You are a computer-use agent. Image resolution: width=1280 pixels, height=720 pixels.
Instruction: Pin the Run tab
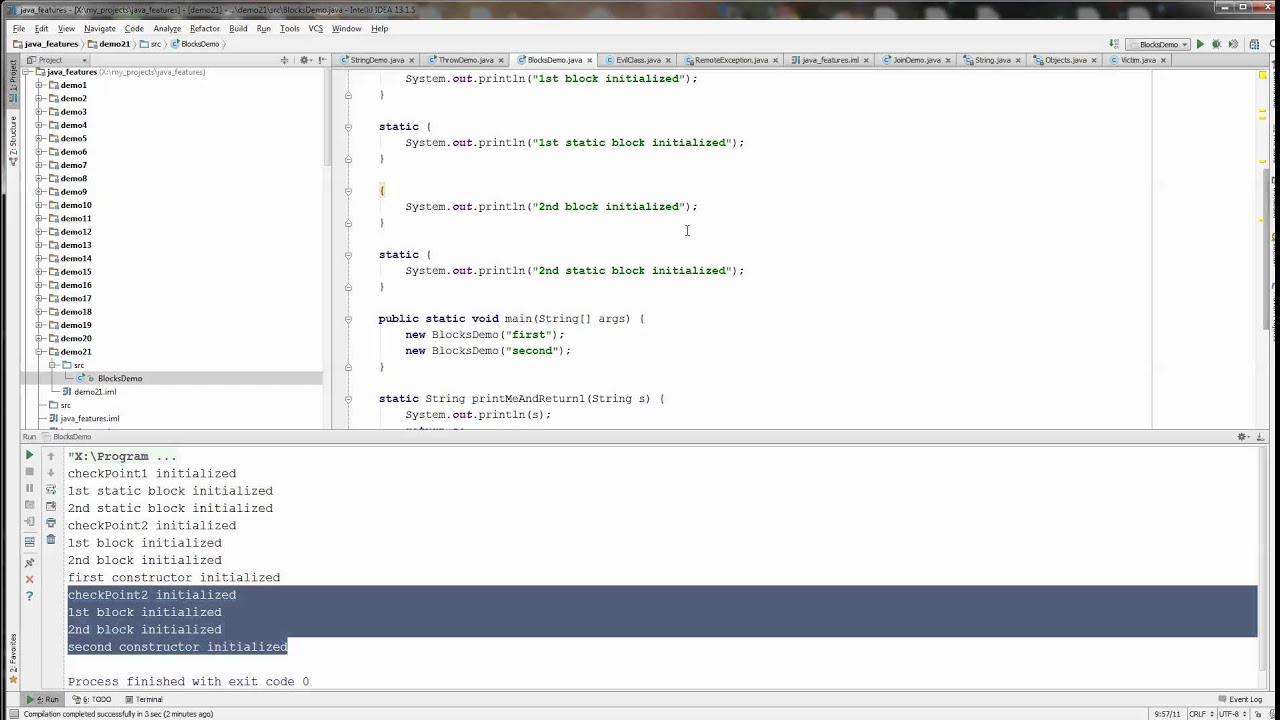pos(29,562)
